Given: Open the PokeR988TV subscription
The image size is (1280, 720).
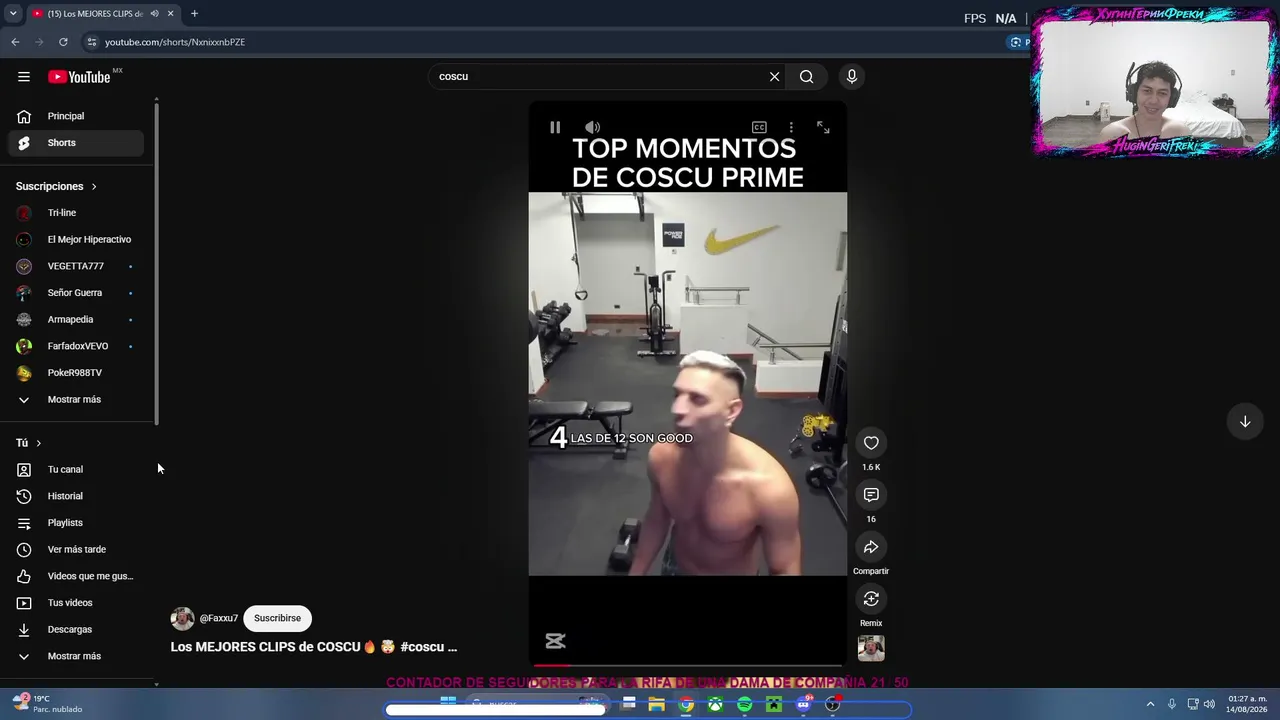Looking at the screenshot, I should 76,373.
